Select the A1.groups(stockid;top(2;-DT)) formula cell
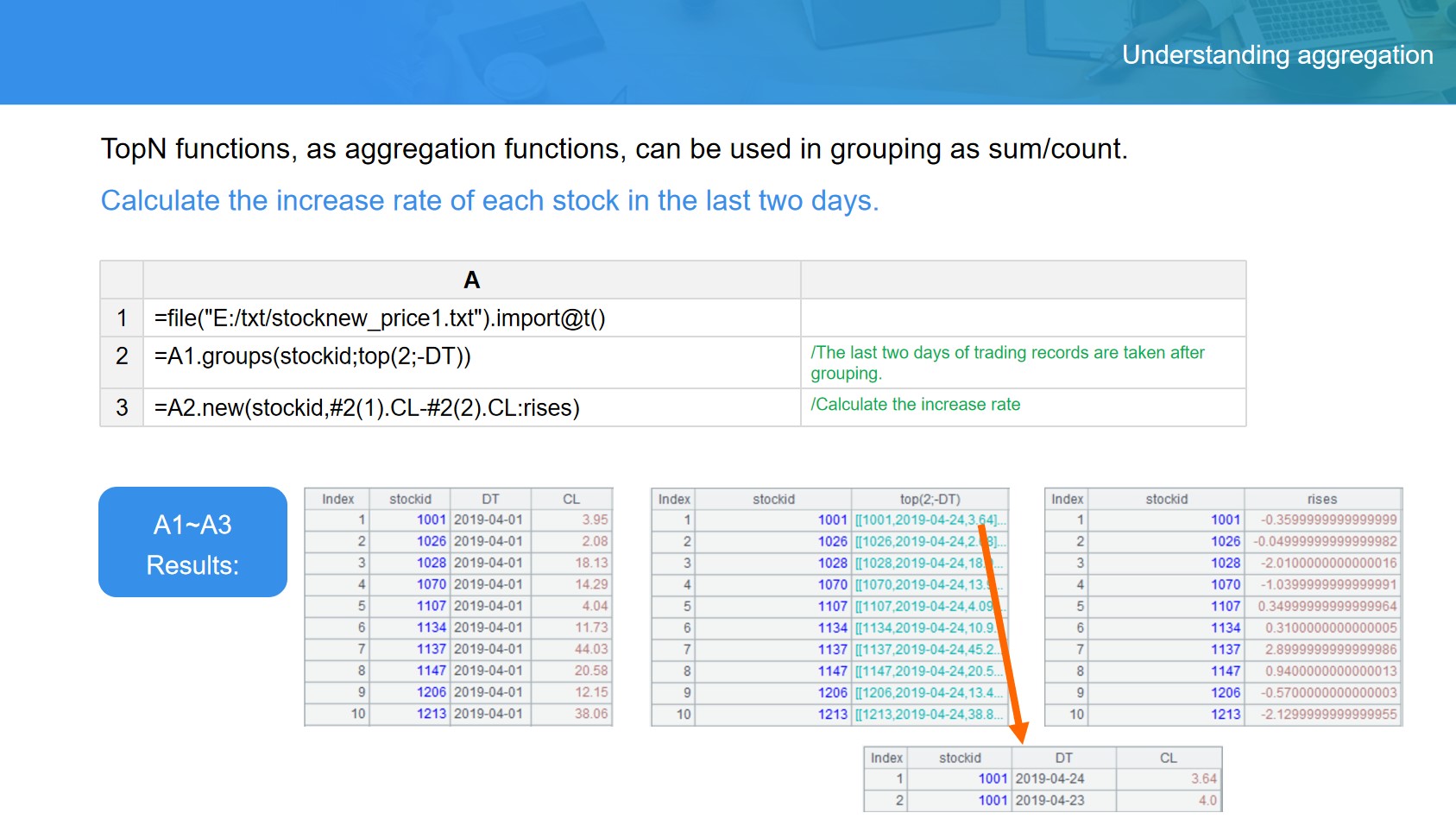1456x819 pixels. click(x=470, y=356)
